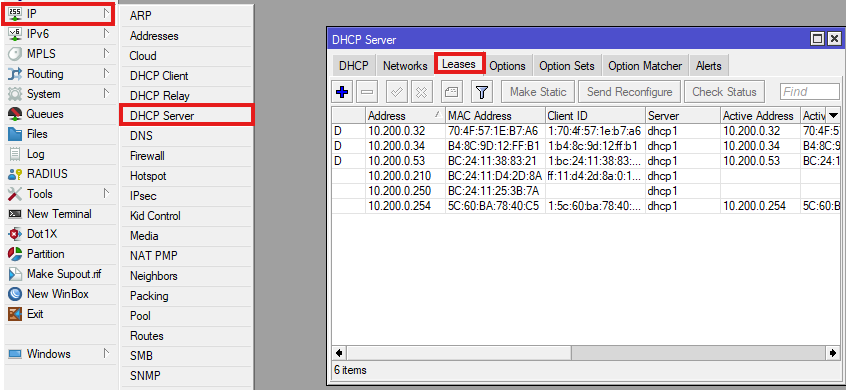Expand the Routing submenu arrow
Image resolution: width=846 pixels, height=390 pixels.
point(107,74)
